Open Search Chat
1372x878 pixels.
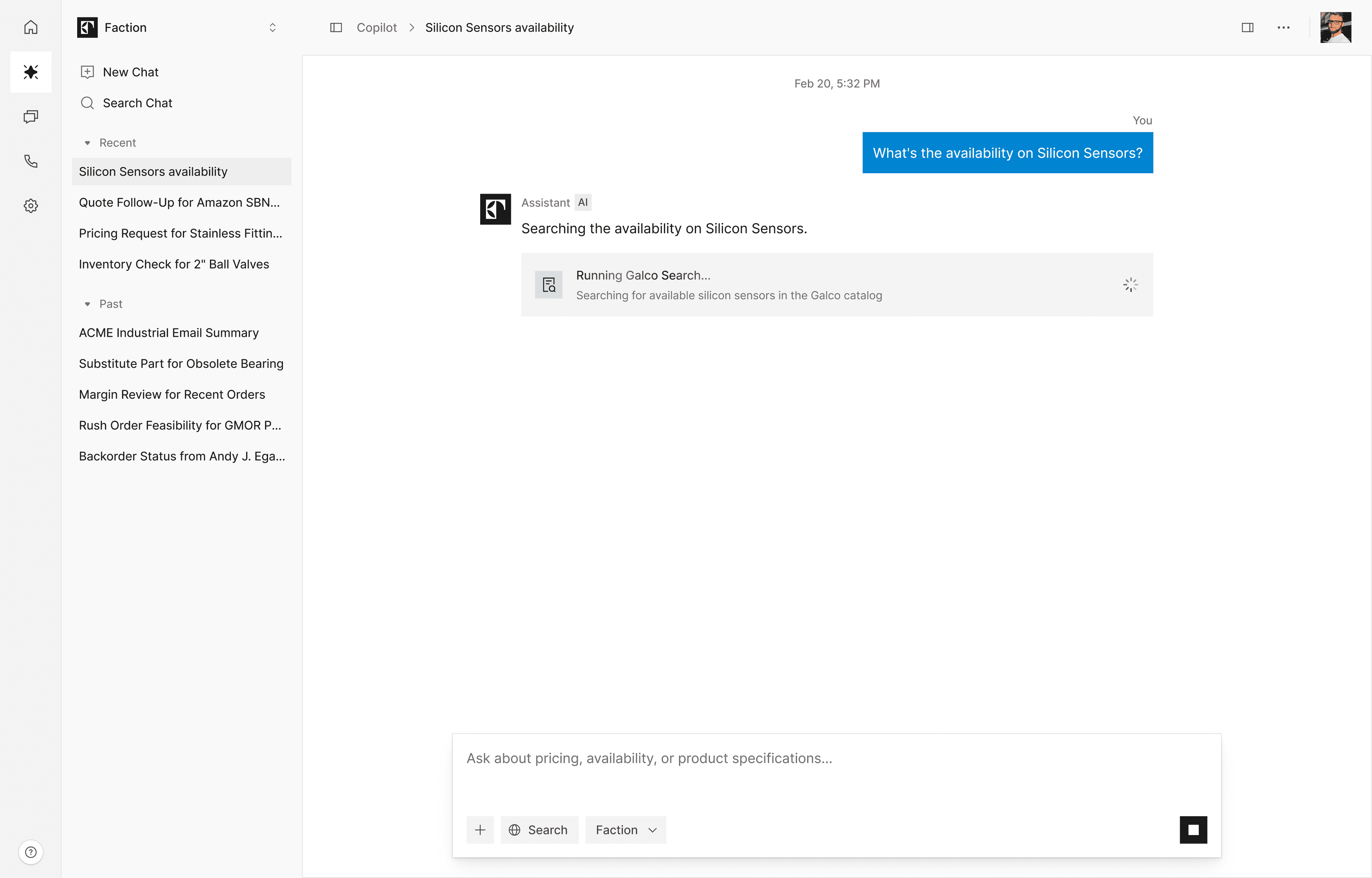pyautogui.click(x=126, y=103)
